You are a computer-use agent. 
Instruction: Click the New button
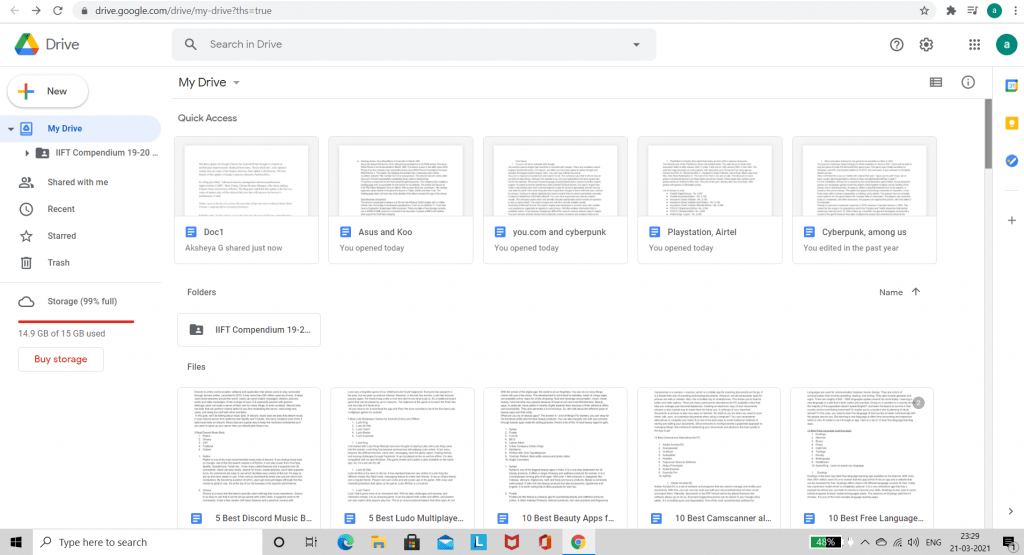[x=48, y=91]
